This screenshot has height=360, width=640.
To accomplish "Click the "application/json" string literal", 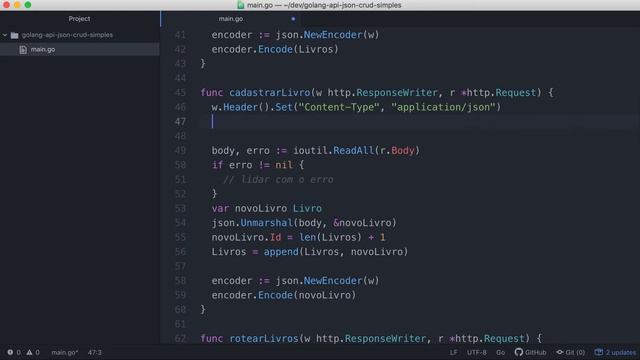I will [x=443, y=107].
